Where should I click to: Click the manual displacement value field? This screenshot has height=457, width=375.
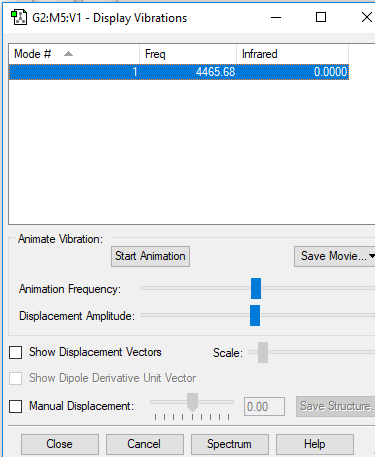tap(264, 407)
